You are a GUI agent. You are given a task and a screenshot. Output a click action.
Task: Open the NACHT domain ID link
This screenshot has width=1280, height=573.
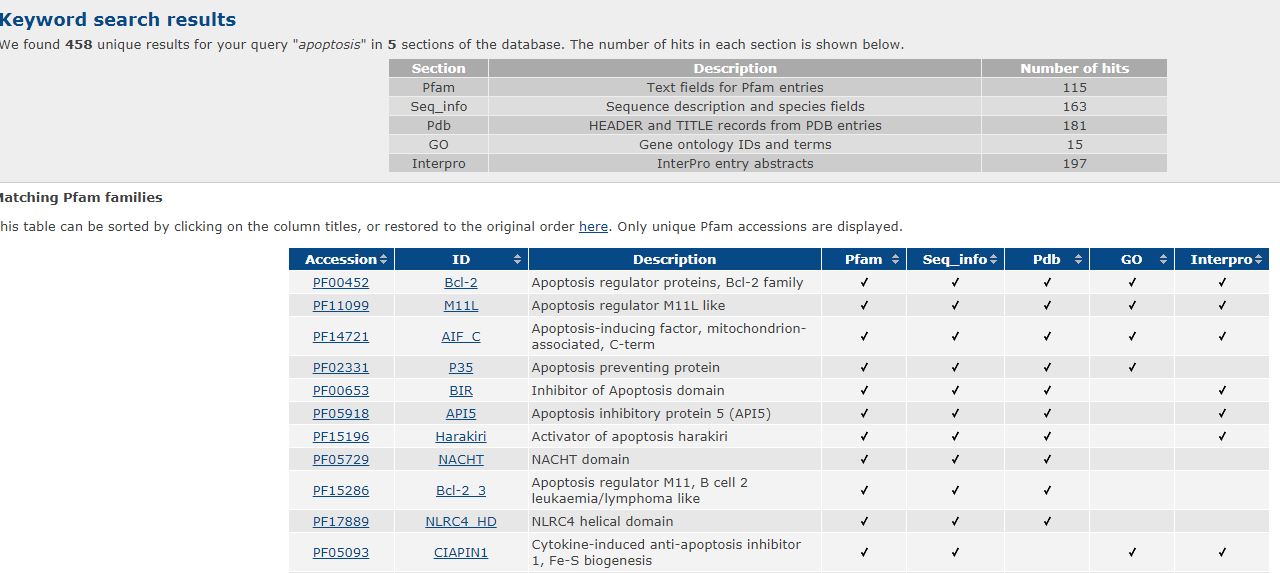point(461,460)
